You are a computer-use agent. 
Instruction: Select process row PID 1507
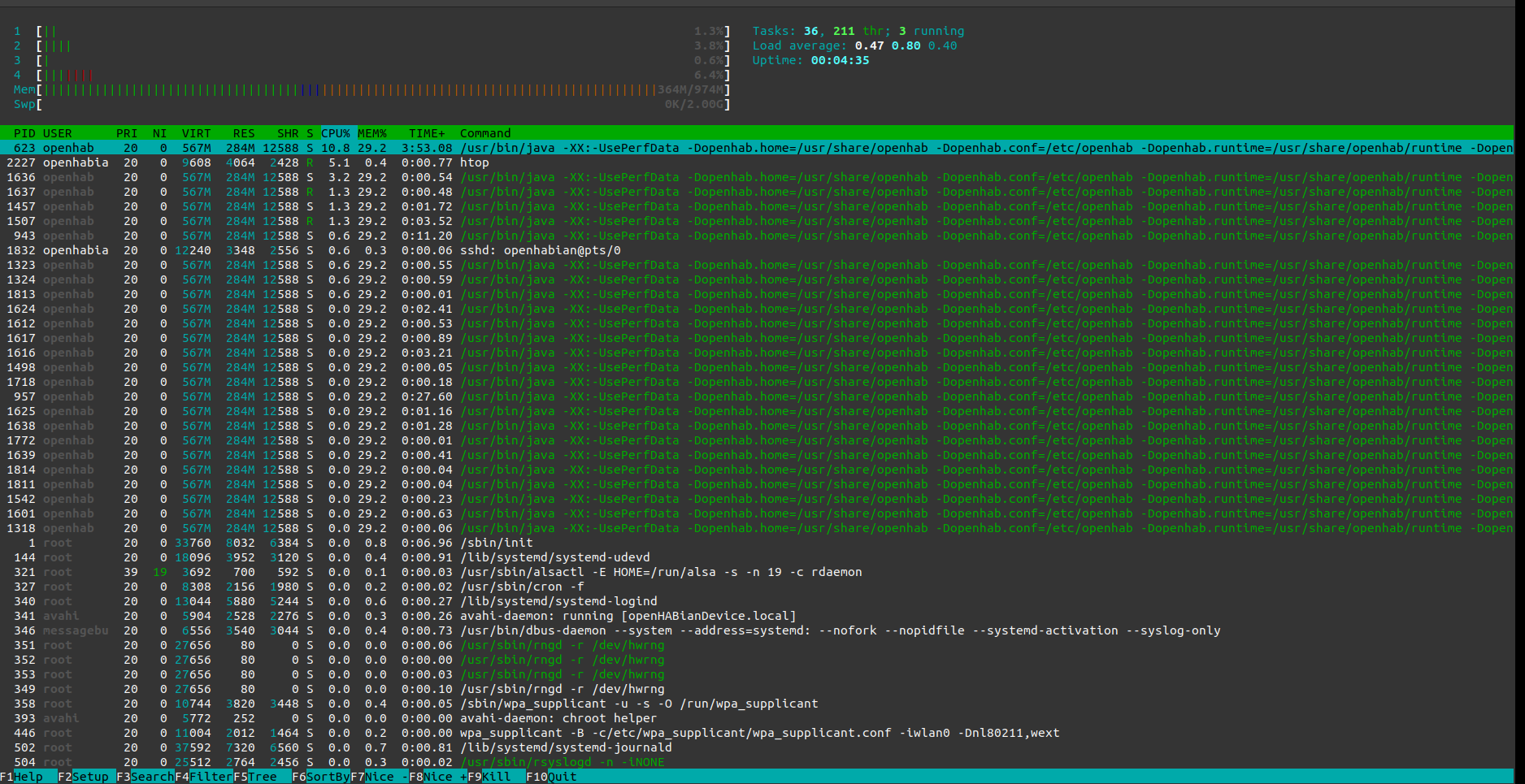757,221
